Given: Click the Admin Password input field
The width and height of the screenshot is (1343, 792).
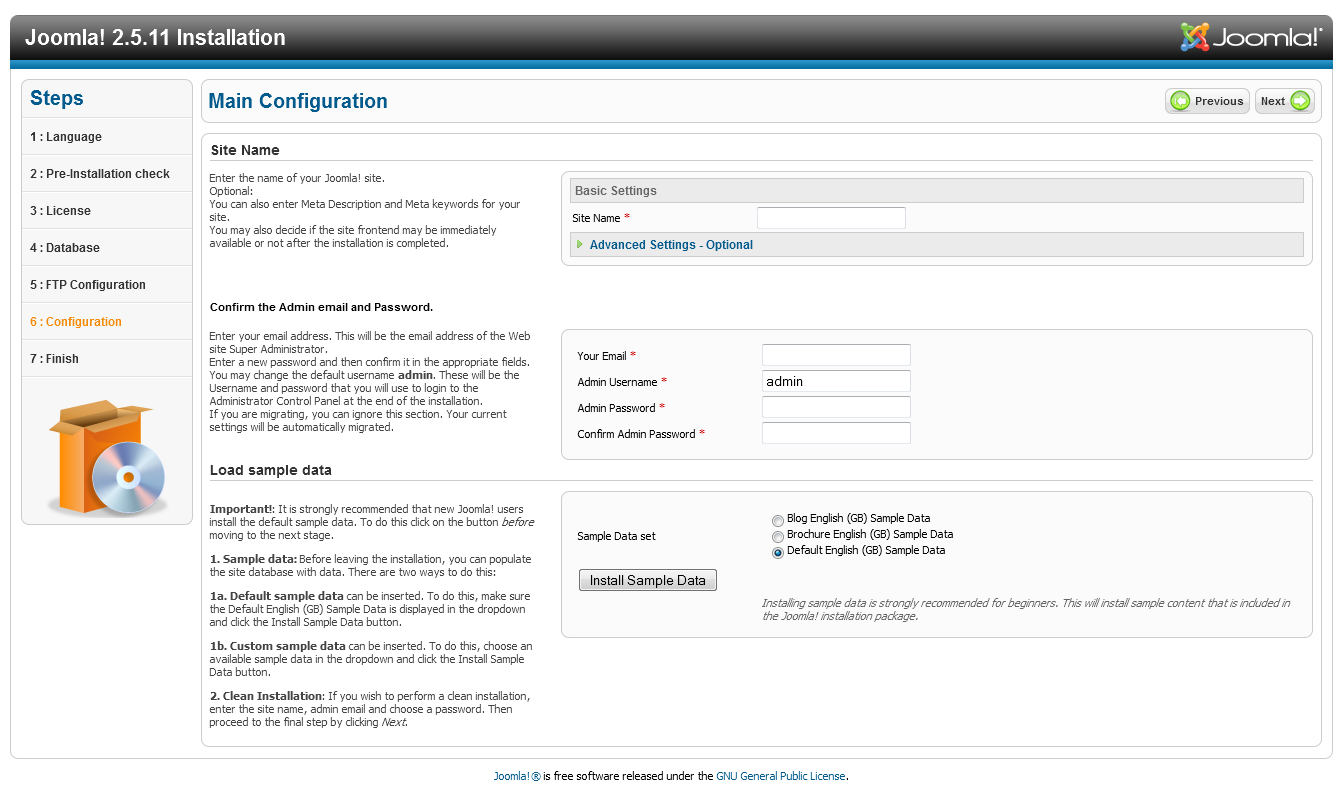Looking at the screenshot, I should [836, 407].
